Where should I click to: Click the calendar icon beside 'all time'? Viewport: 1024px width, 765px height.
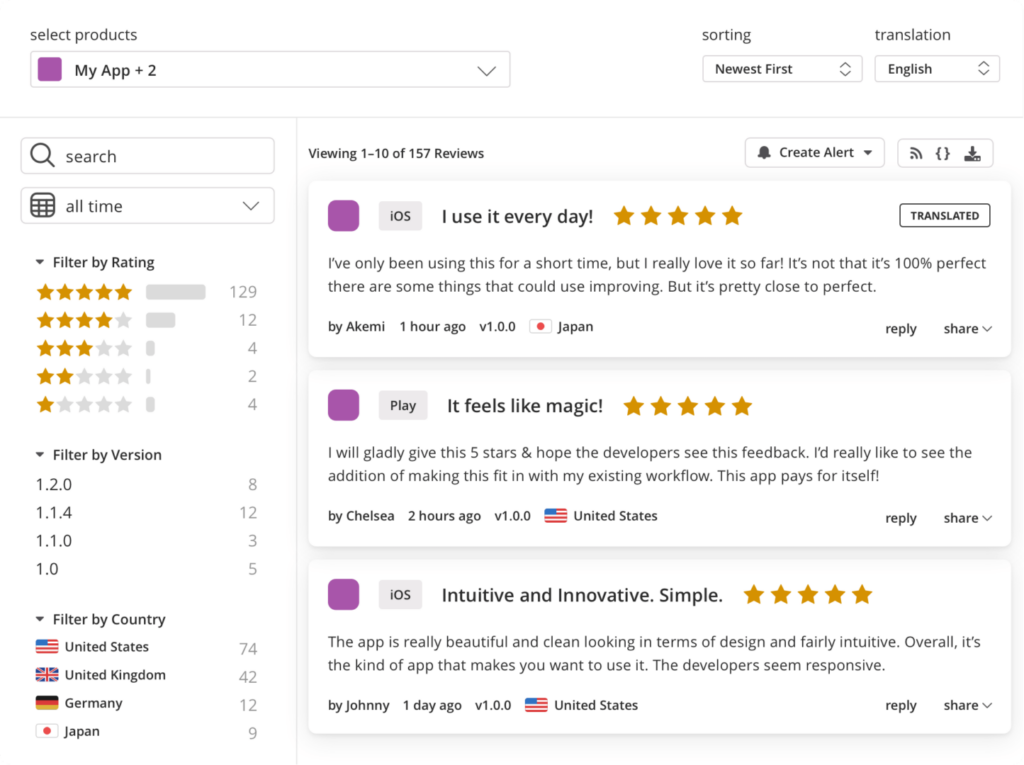pyautogui.click(x=42, y=205)
